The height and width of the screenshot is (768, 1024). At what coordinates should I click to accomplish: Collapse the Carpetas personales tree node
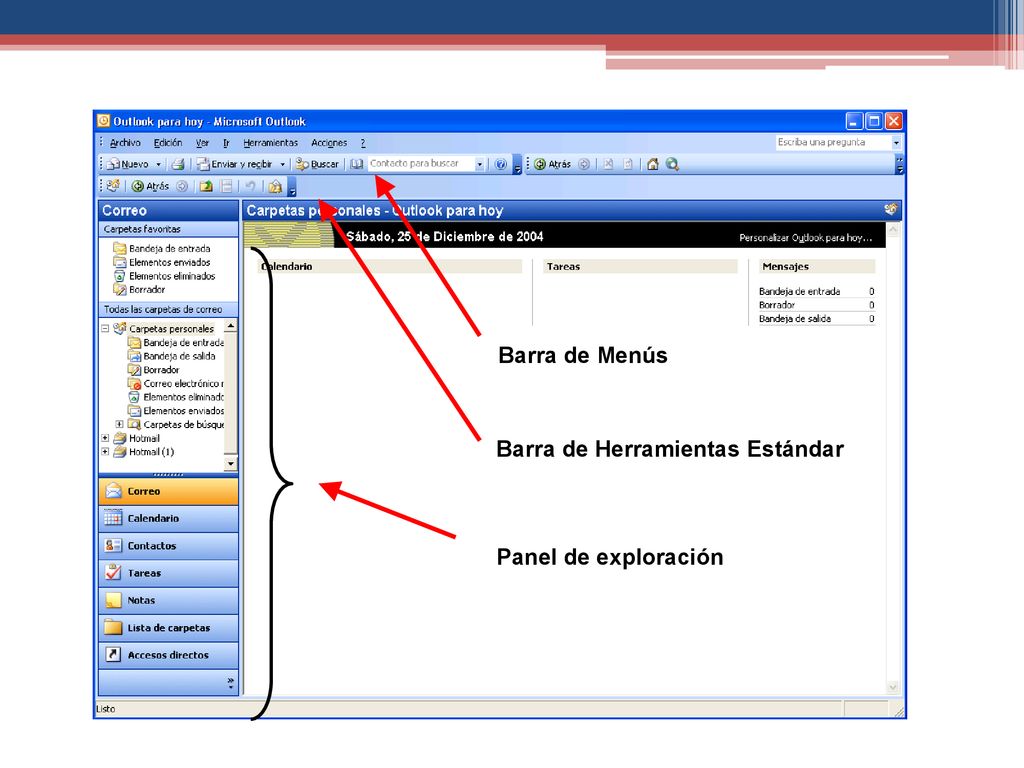coord(104,328)
